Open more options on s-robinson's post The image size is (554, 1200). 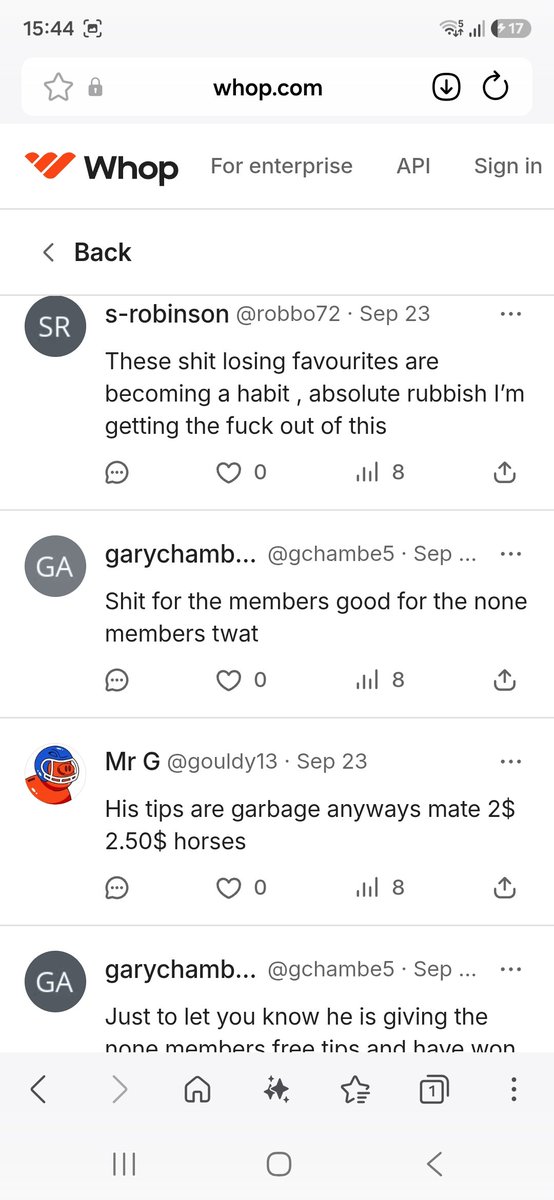point(510,314)
